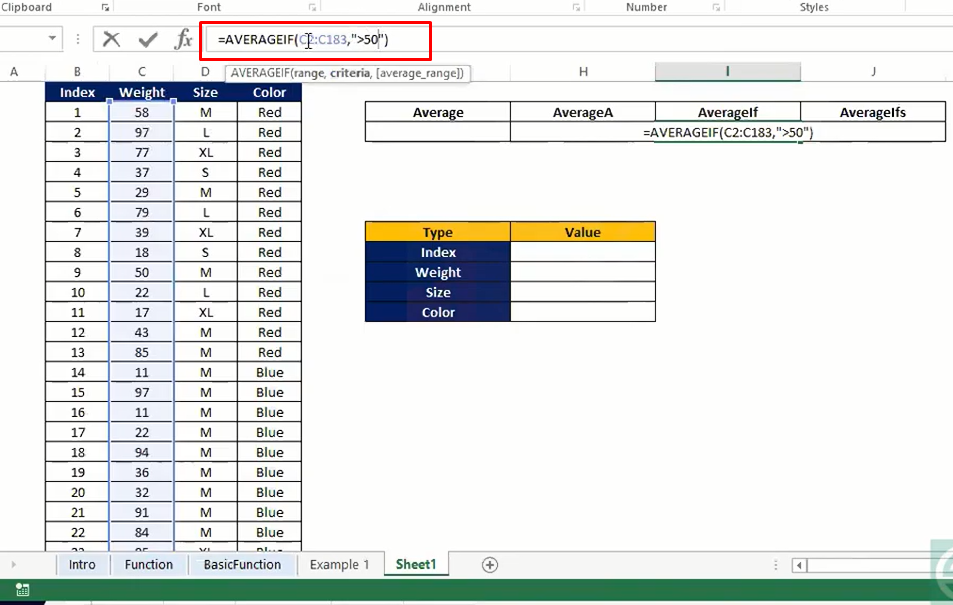Click the Weight column header cell
953x605 pixels.
[142, 92]
